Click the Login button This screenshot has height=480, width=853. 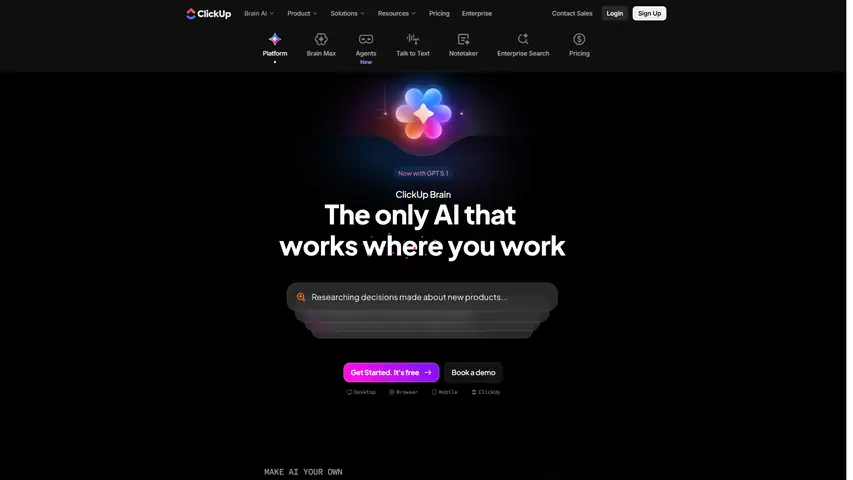615,14
